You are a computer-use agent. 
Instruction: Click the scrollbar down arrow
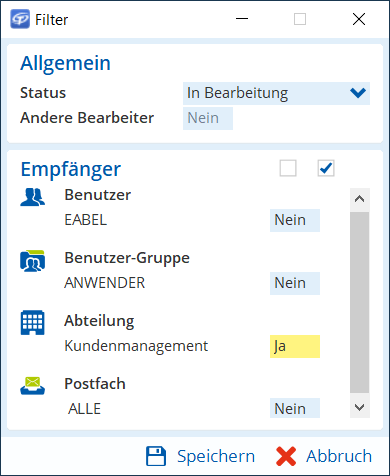360,407
